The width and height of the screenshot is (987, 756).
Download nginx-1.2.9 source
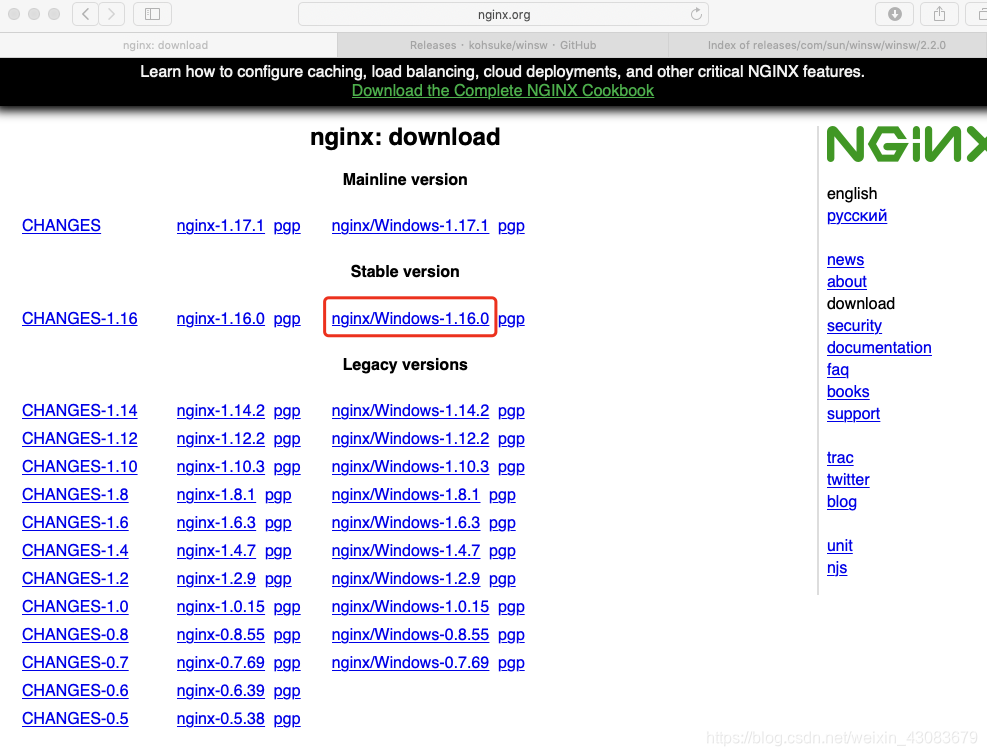tap(216, 578)
